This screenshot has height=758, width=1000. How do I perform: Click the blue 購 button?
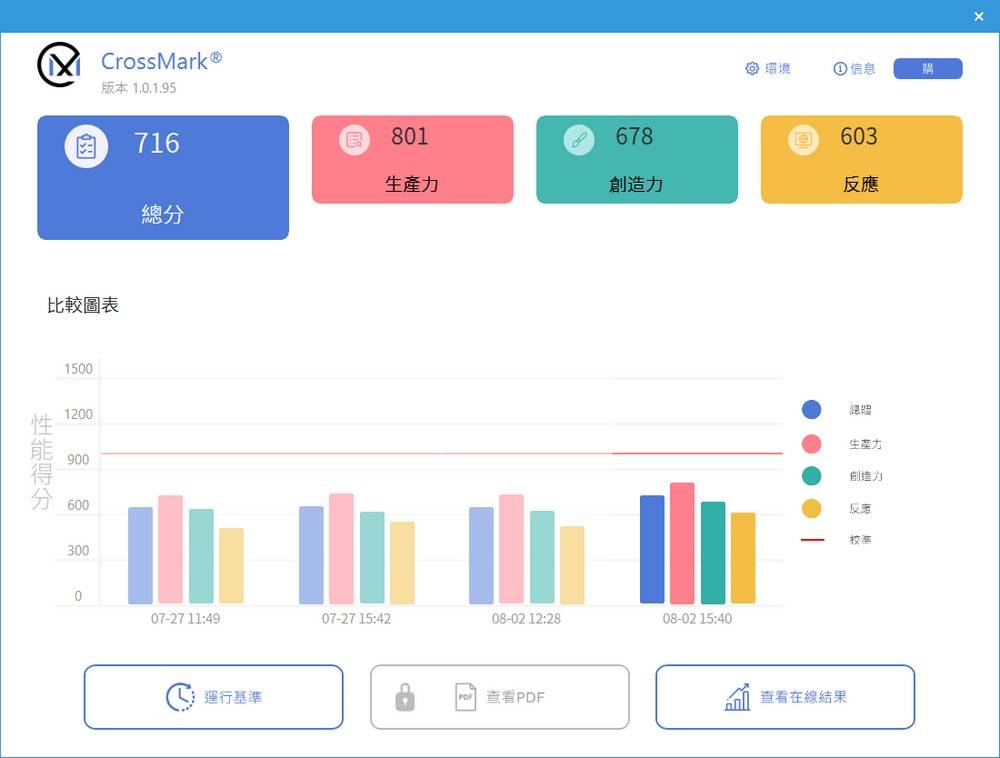(x=928, y=68)
